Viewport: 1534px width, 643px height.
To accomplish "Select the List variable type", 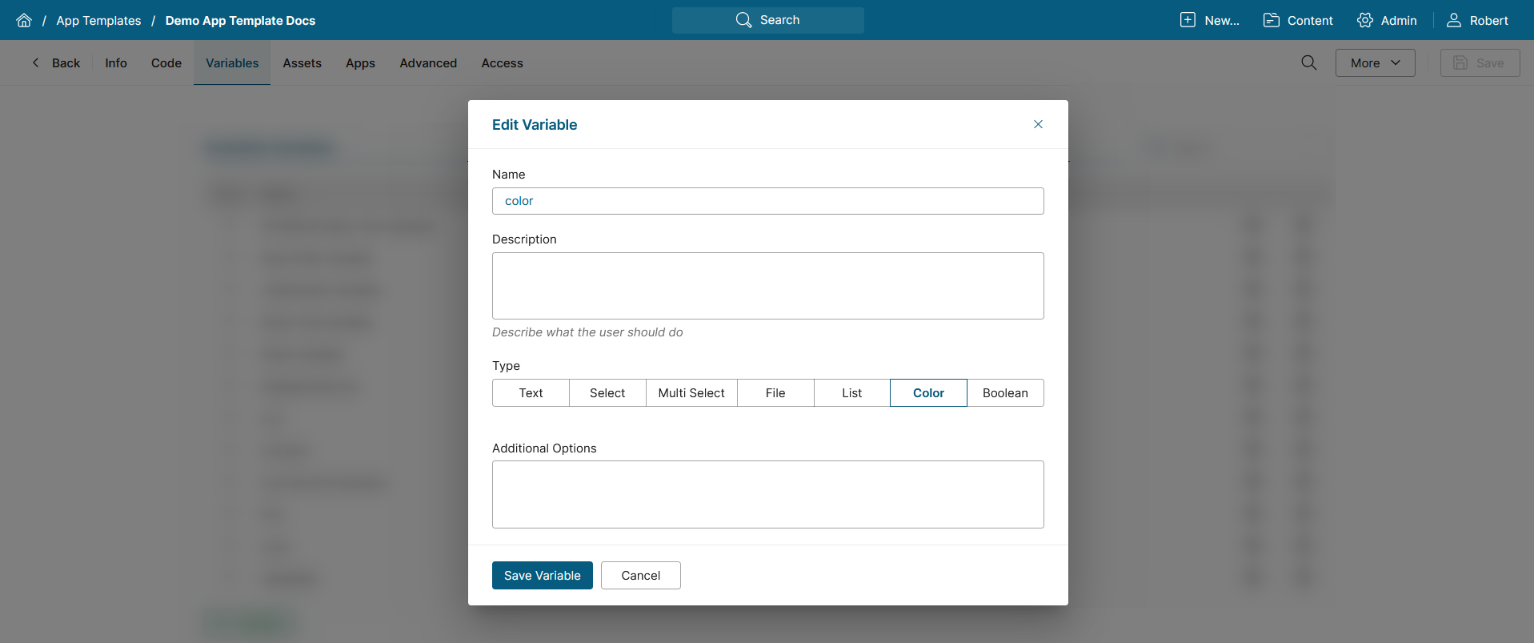I will 852,393.
